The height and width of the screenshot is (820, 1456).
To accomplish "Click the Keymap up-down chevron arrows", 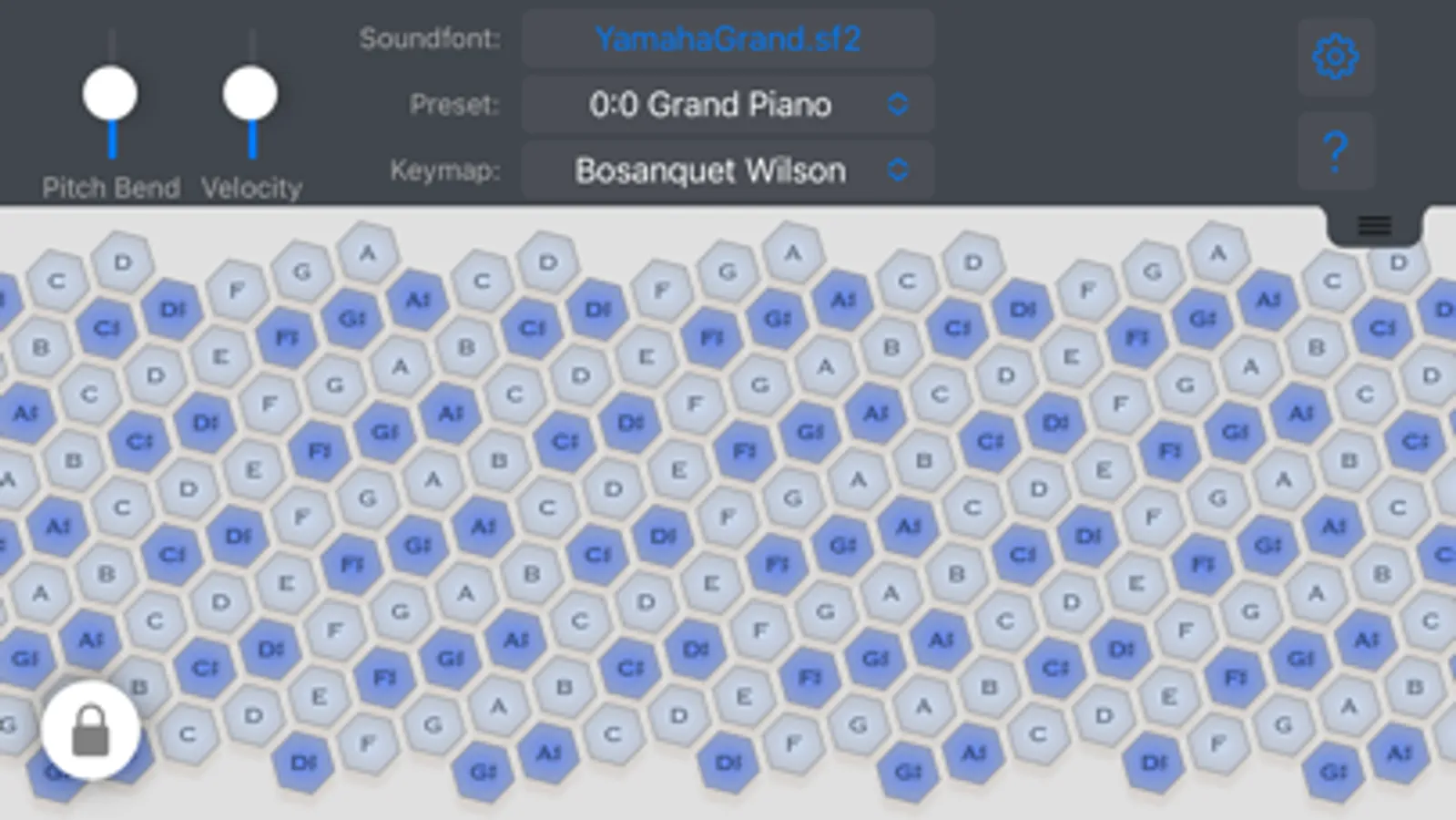I will point(898,170).
